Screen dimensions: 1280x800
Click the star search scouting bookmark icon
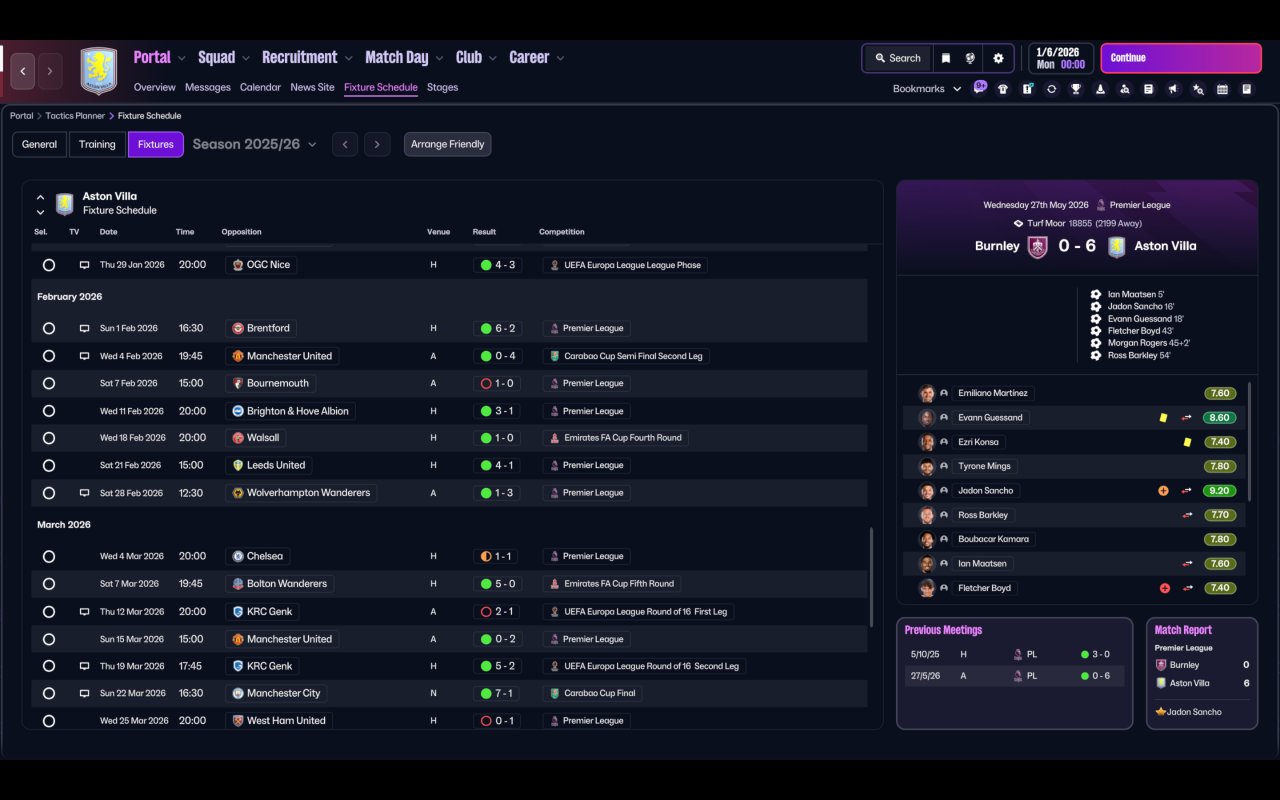point(1198,89)
